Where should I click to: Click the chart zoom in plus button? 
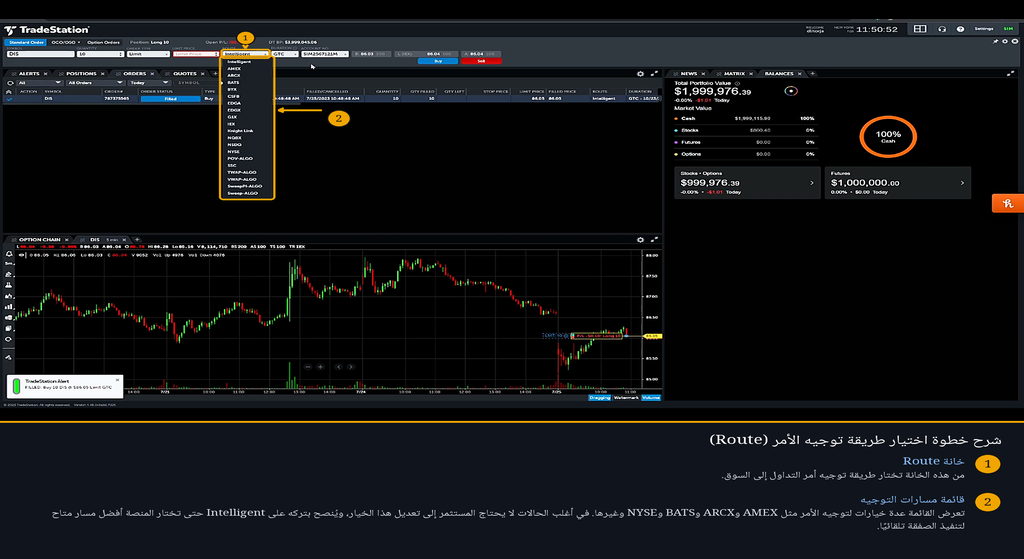click(321, 367)
